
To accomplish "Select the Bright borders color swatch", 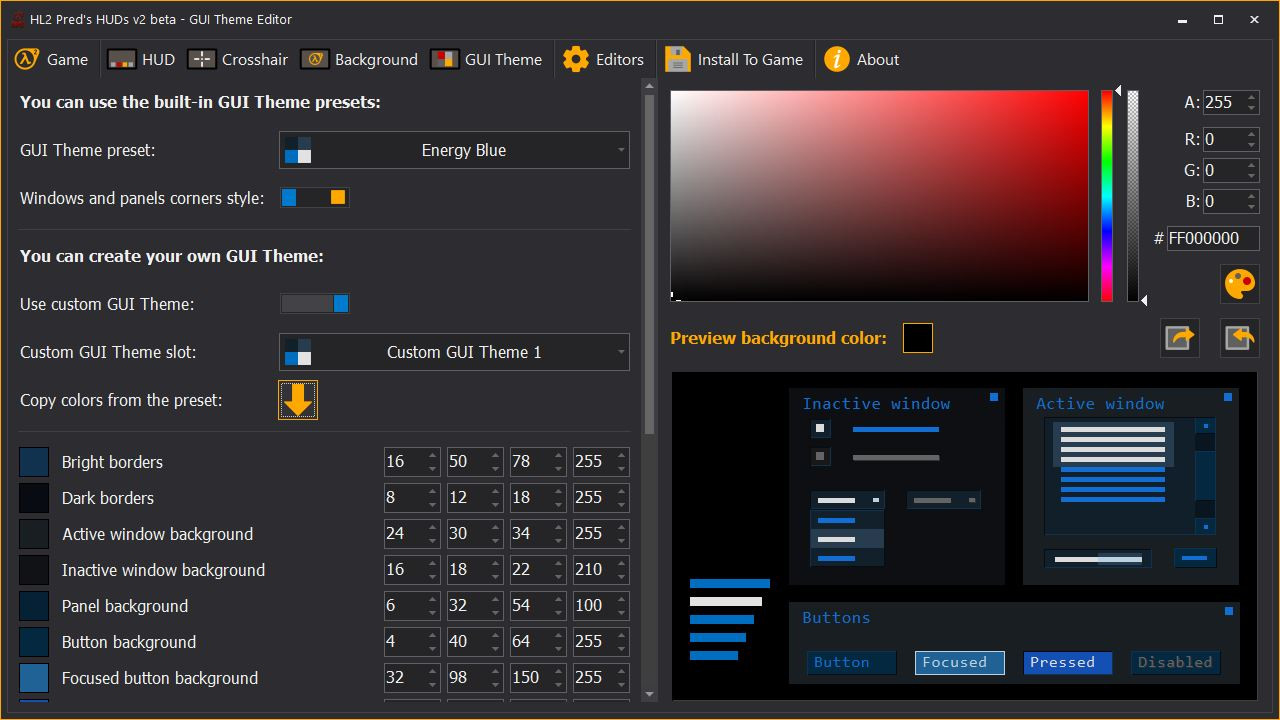I will coord(34,462).
